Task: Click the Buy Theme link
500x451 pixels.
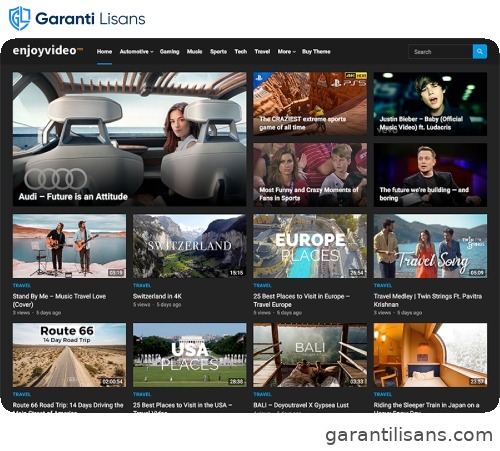Action: [x=316, y=52]
